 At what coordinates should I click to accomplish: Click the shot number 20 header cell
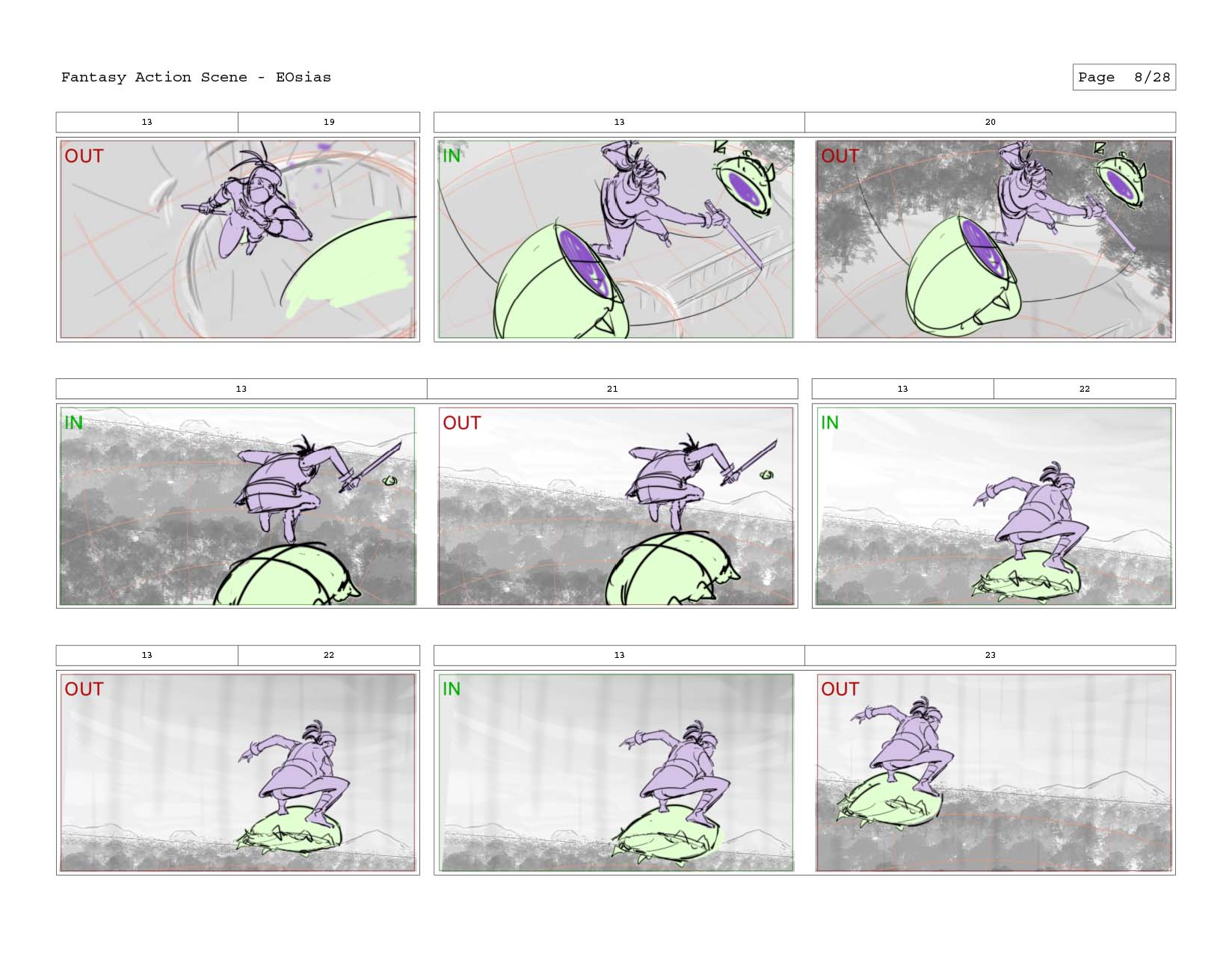(x=990, y=122)
